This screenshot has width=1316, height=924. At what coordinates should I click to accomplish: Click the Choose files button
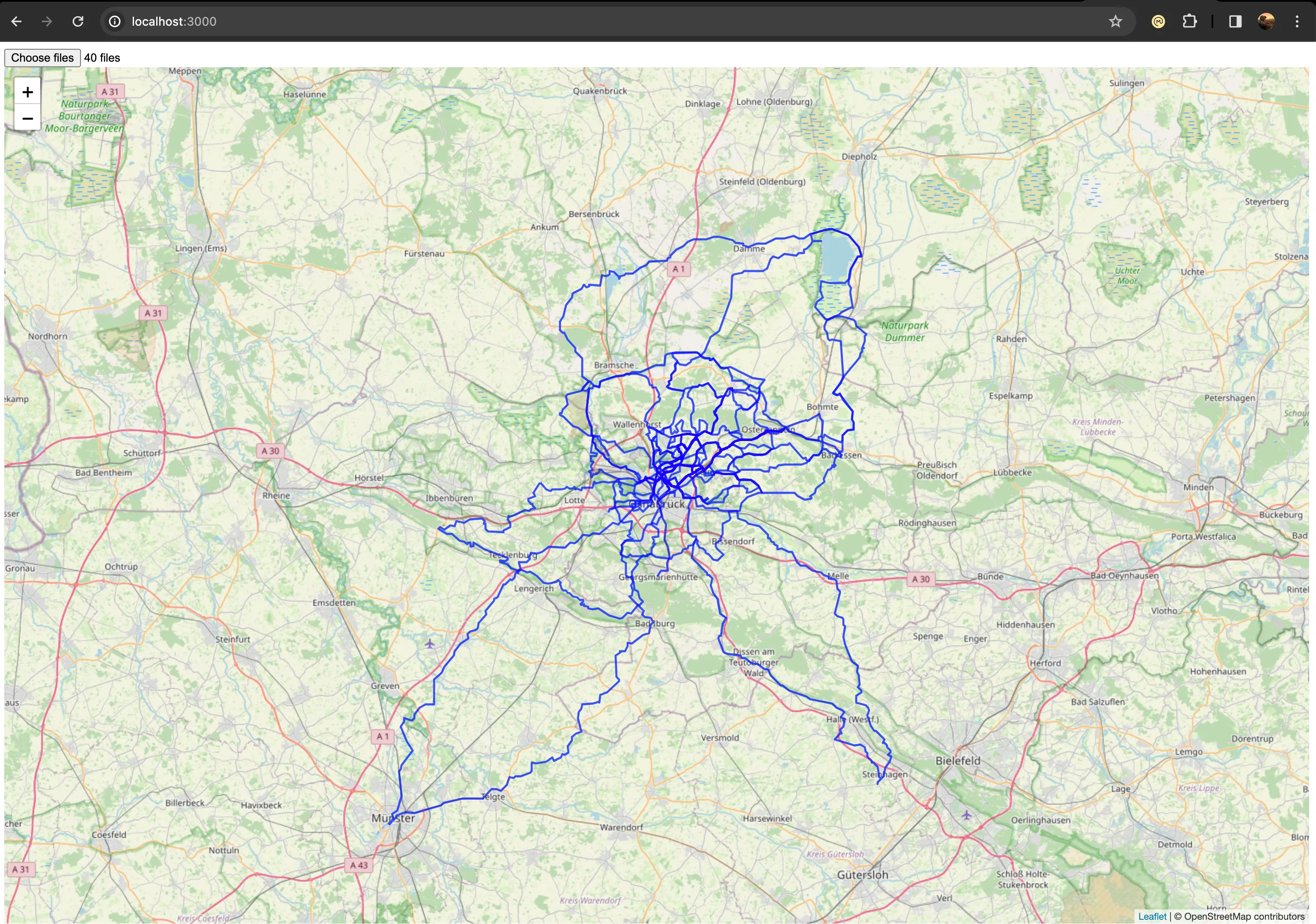coord(41,57)
